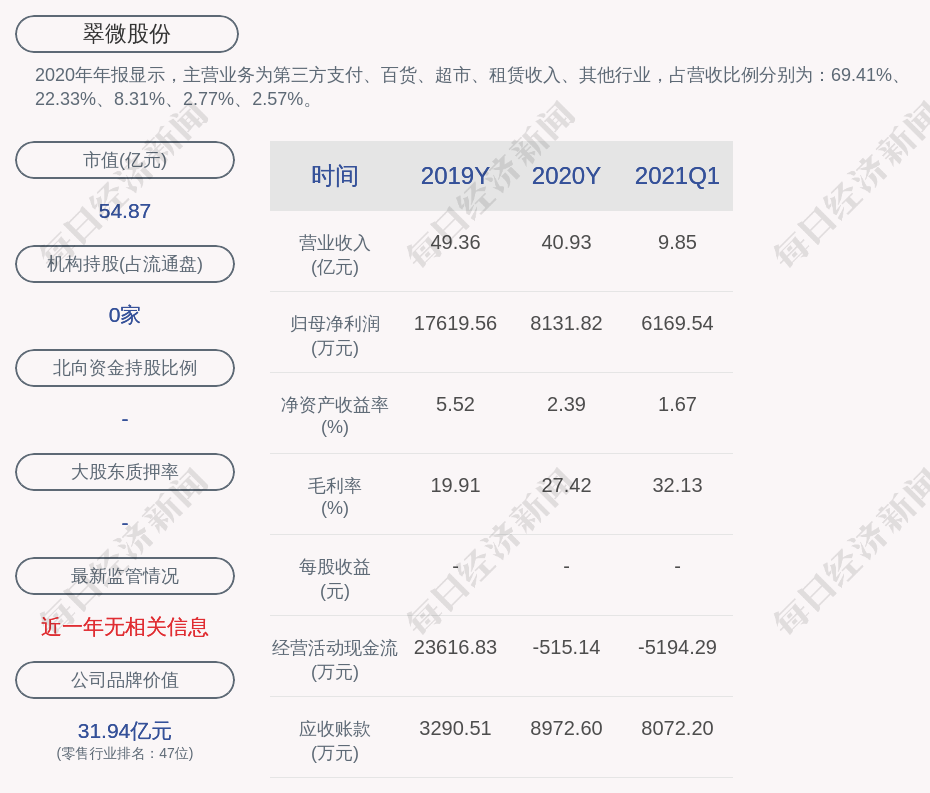The width and height of the screenshot is (930, 793).
Task: Click the 17619.56 net profit cell
Action: click(x=455, y=324)
